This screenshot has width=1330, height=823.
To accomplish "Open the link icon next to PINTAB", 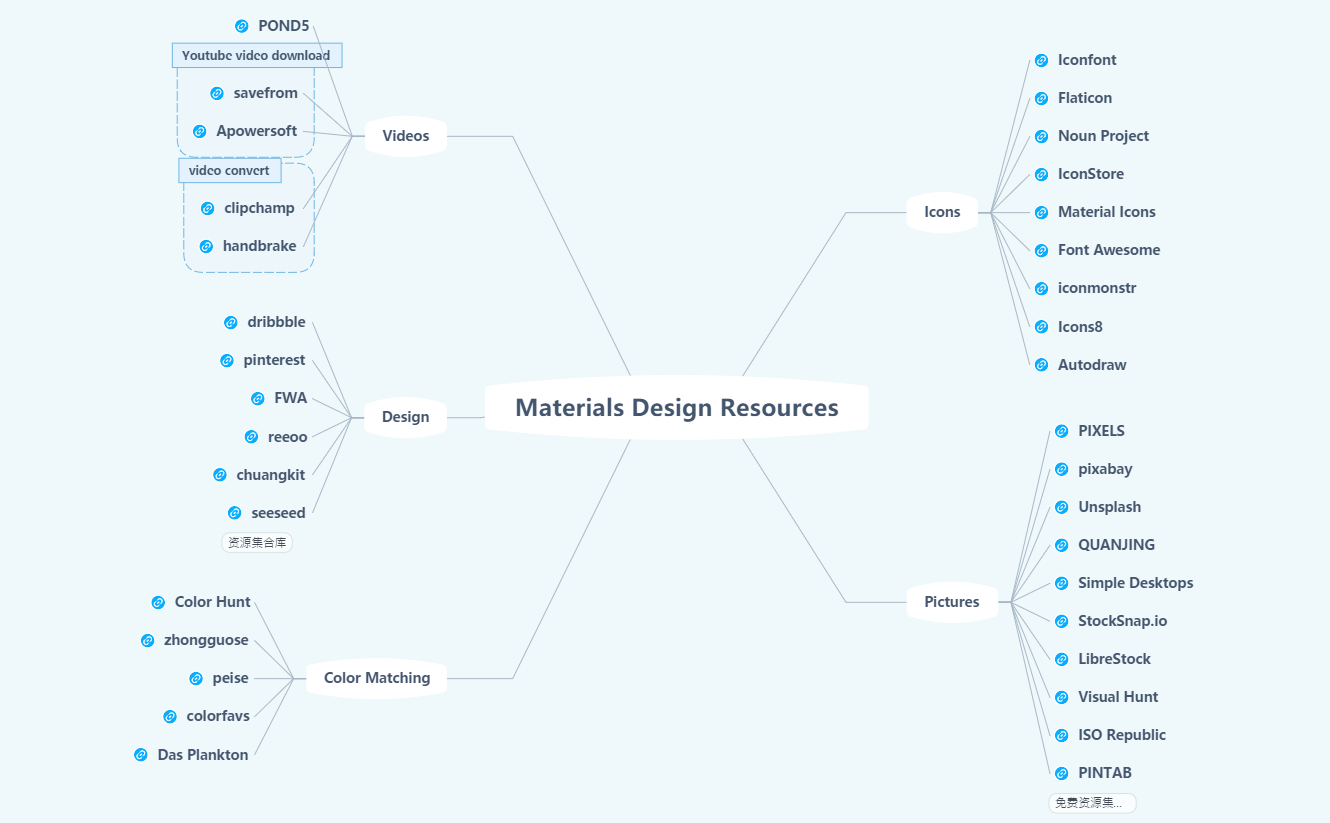I will [1062, 773].
